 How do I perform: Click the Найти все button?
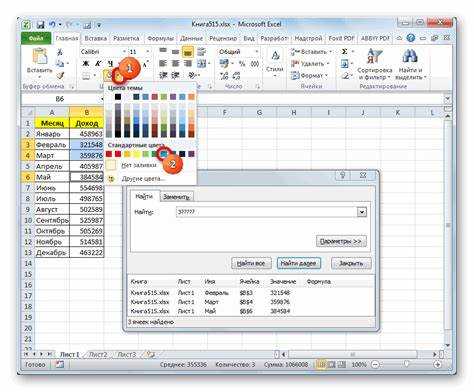coord(251,263)
